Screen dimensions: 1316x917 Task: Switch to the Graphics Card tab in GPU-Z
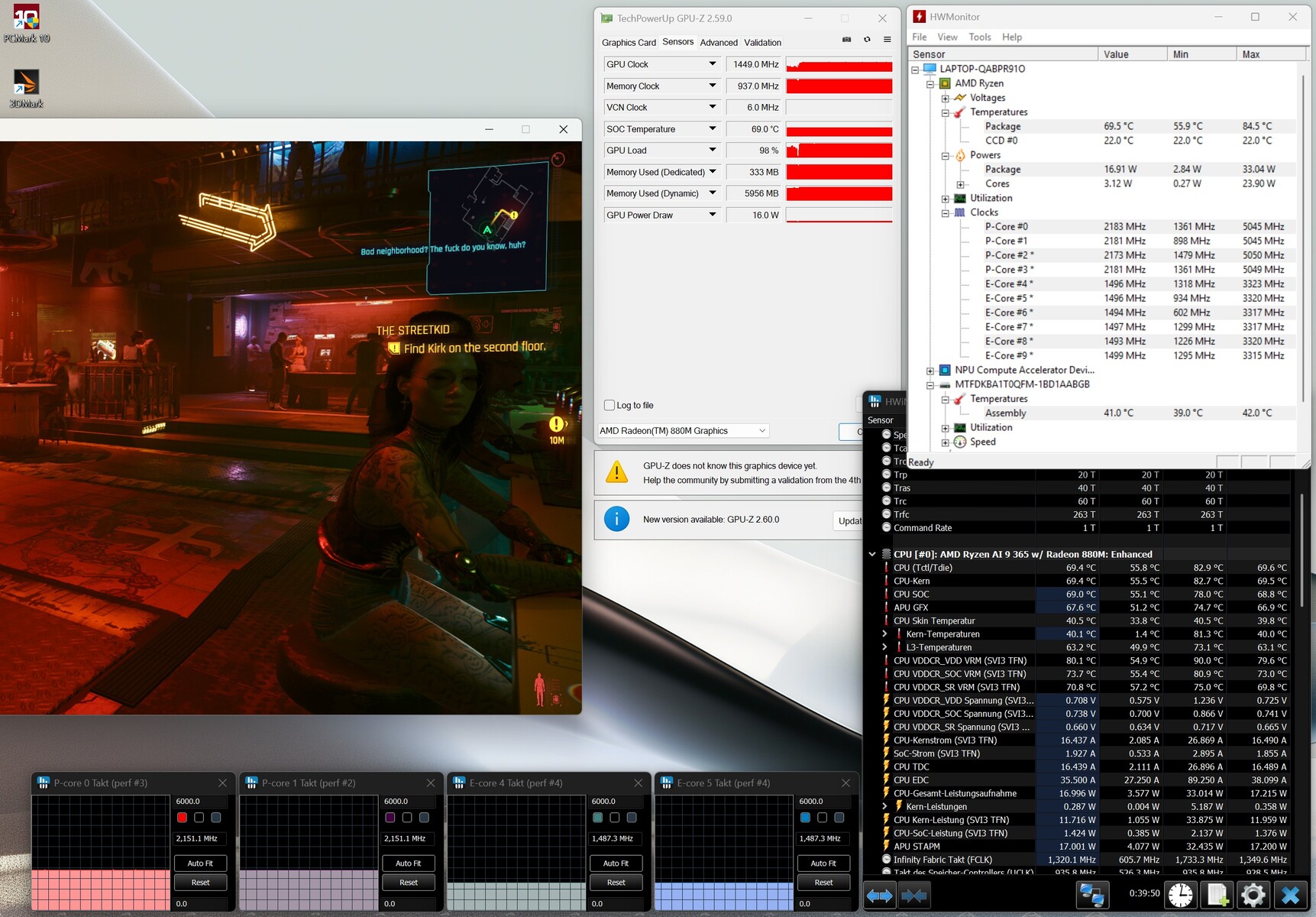pyautogui.click(x=629, y=42)
